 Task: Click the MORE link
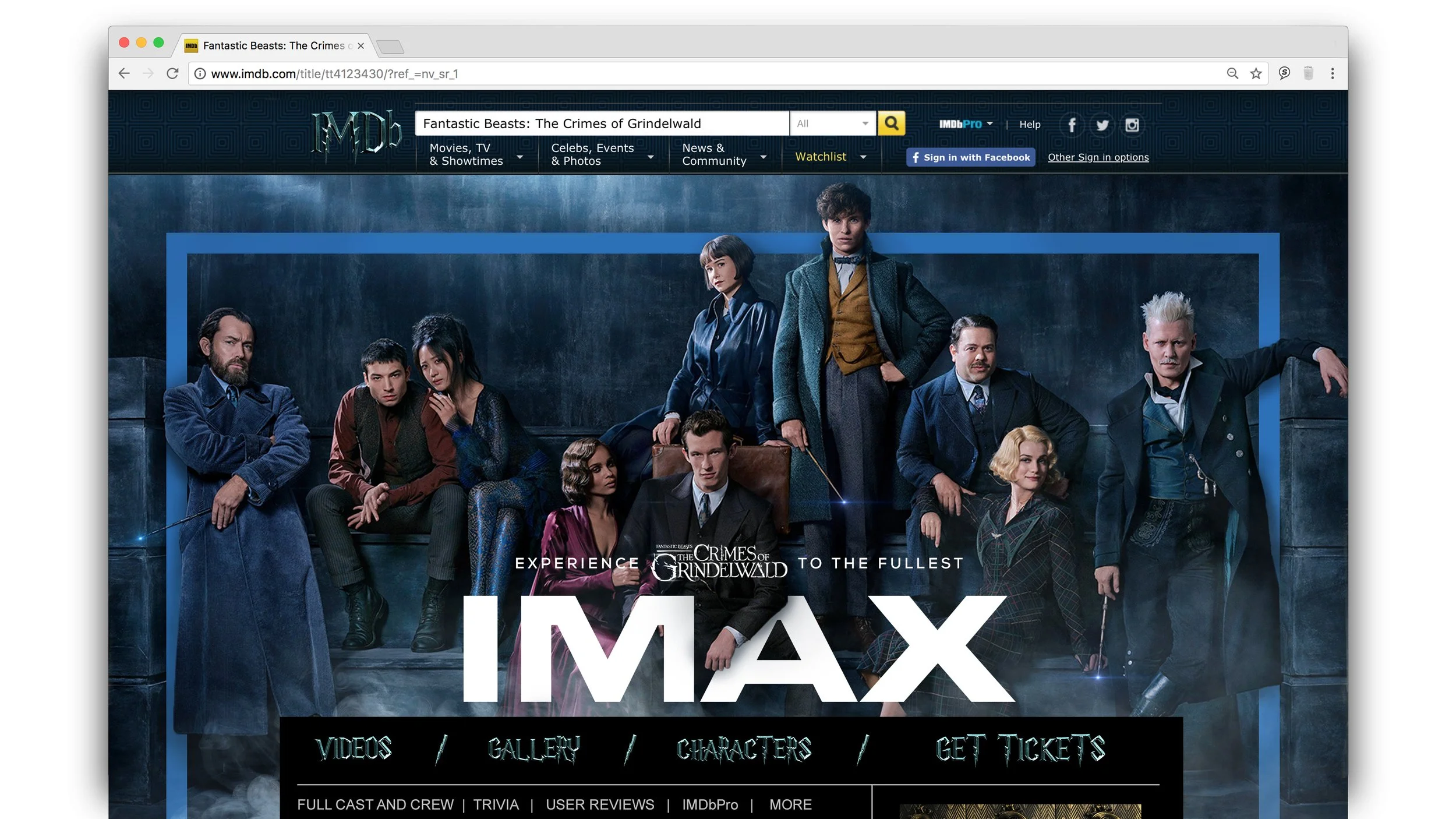pyautogui.click(x=790, y=804)
